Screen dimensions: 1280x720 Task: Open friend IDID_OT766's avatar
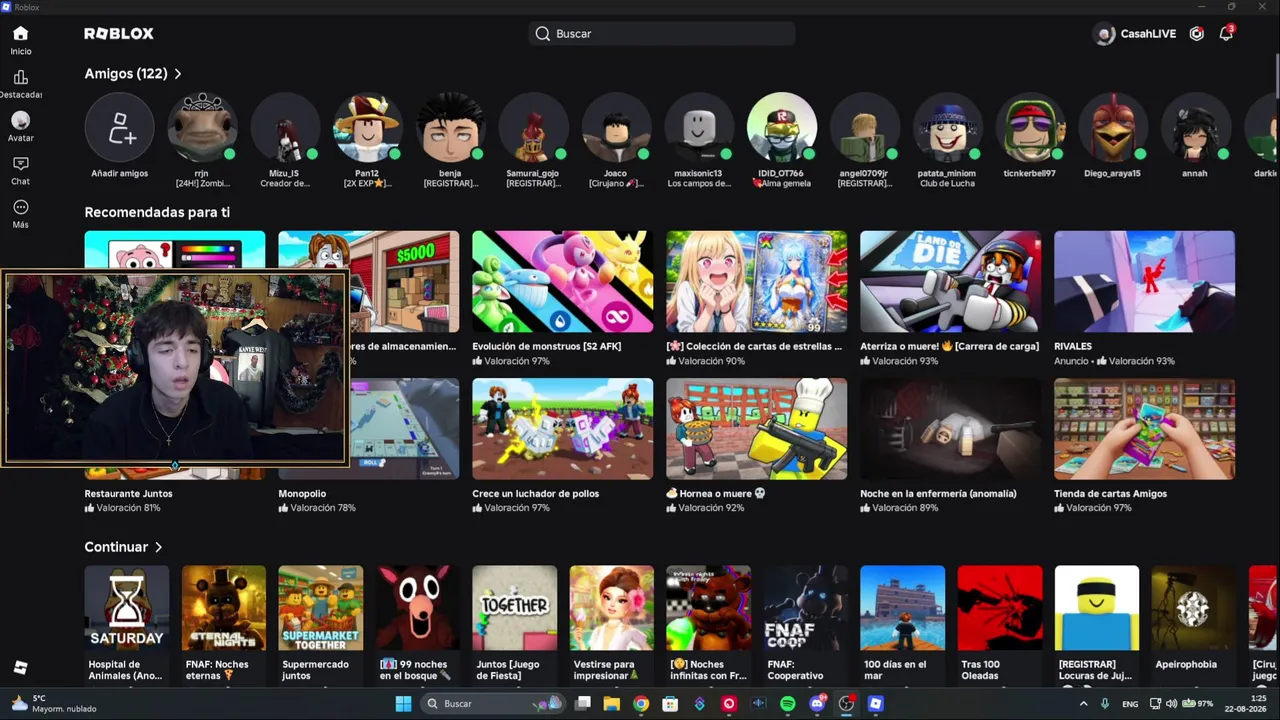pyautogui.click(x=782, y=128)
